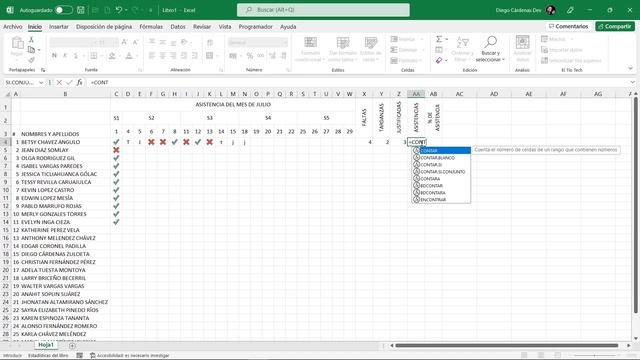
Task: Toggle align left button
Action: click(151, 56)
